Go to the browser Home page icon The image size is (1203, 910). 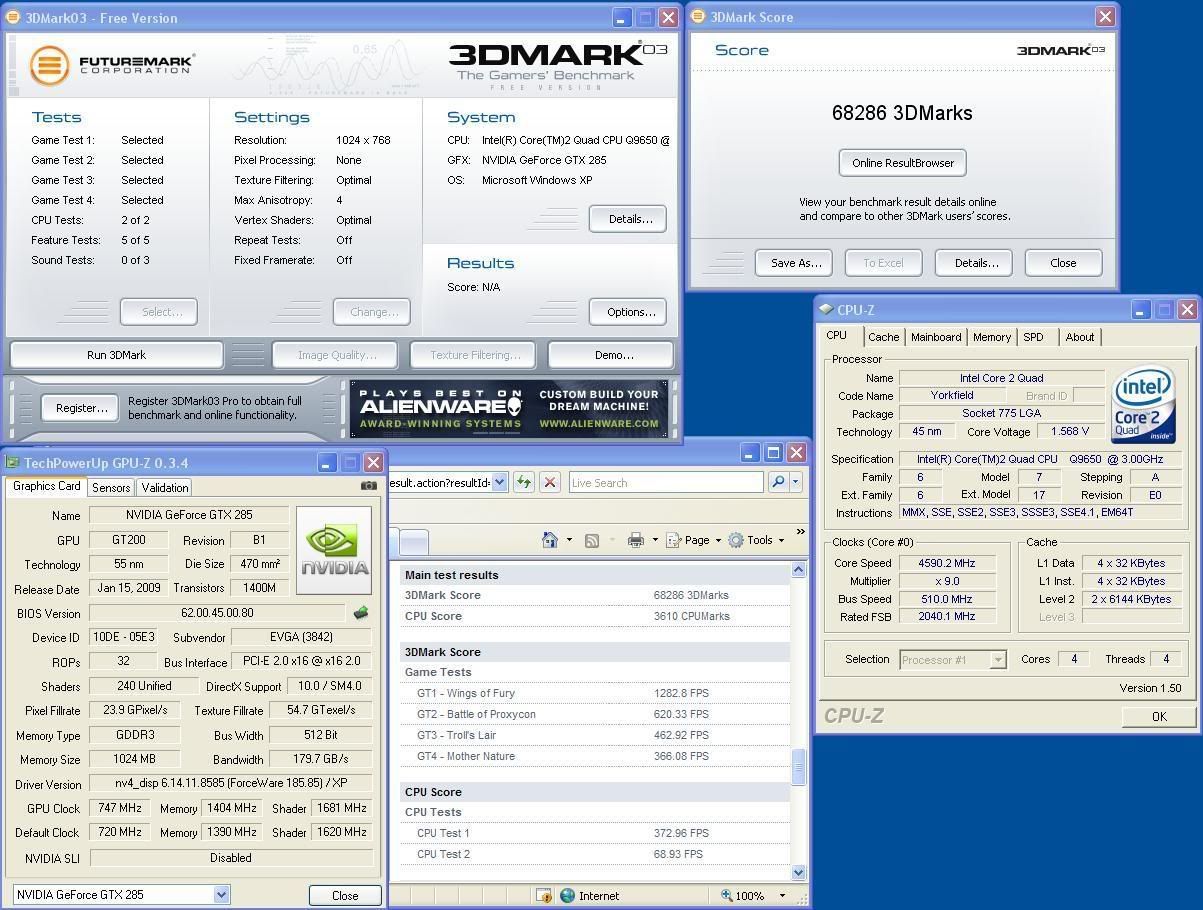tap(549, 540)
